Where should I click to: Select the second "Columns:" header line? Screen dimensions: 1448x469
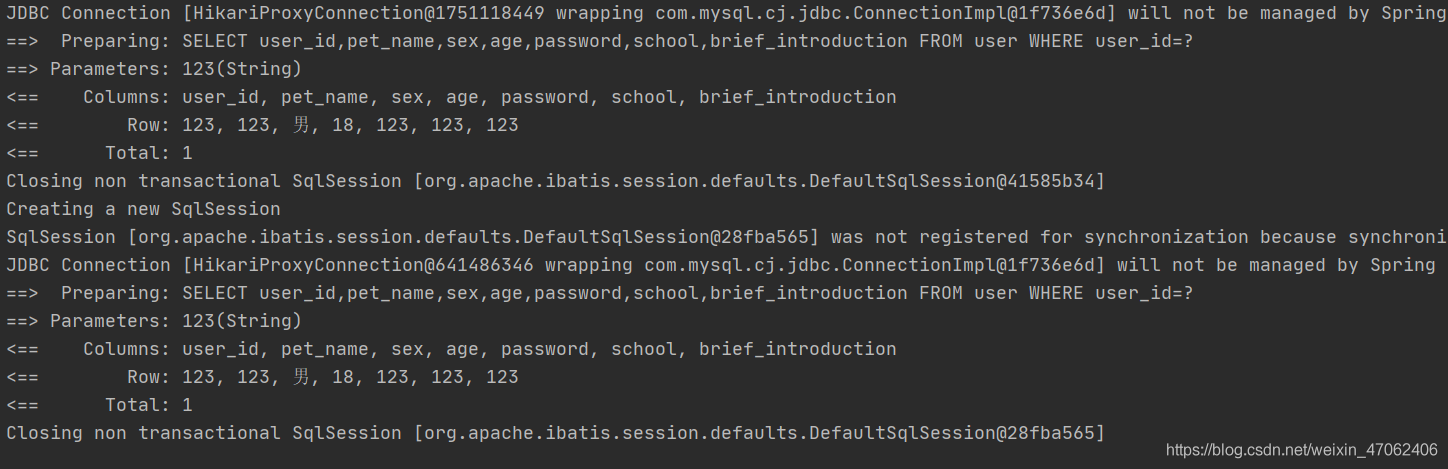pyautogui.click(x=450, y=349)
